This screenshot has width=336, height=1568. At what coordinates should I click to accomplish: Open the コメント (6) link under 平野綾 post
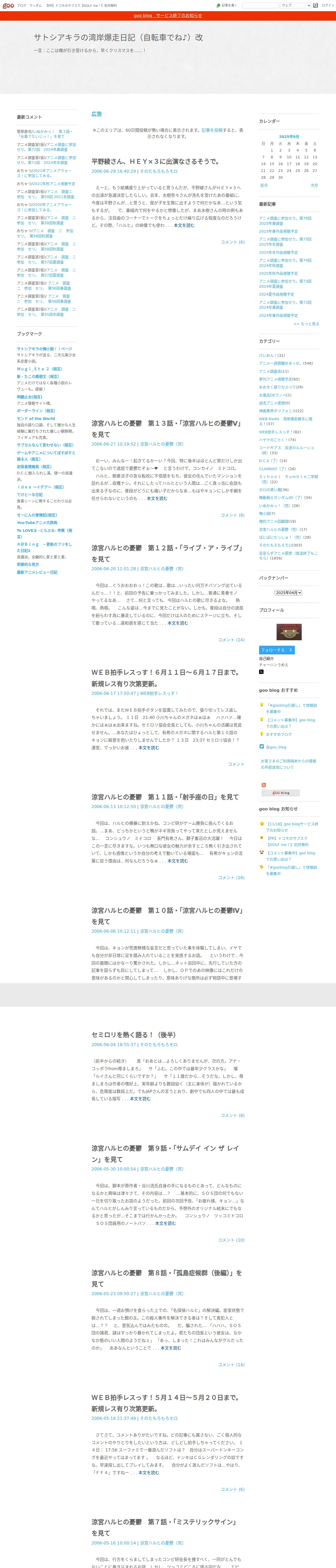pyautogui.click(x=232, y=242)
